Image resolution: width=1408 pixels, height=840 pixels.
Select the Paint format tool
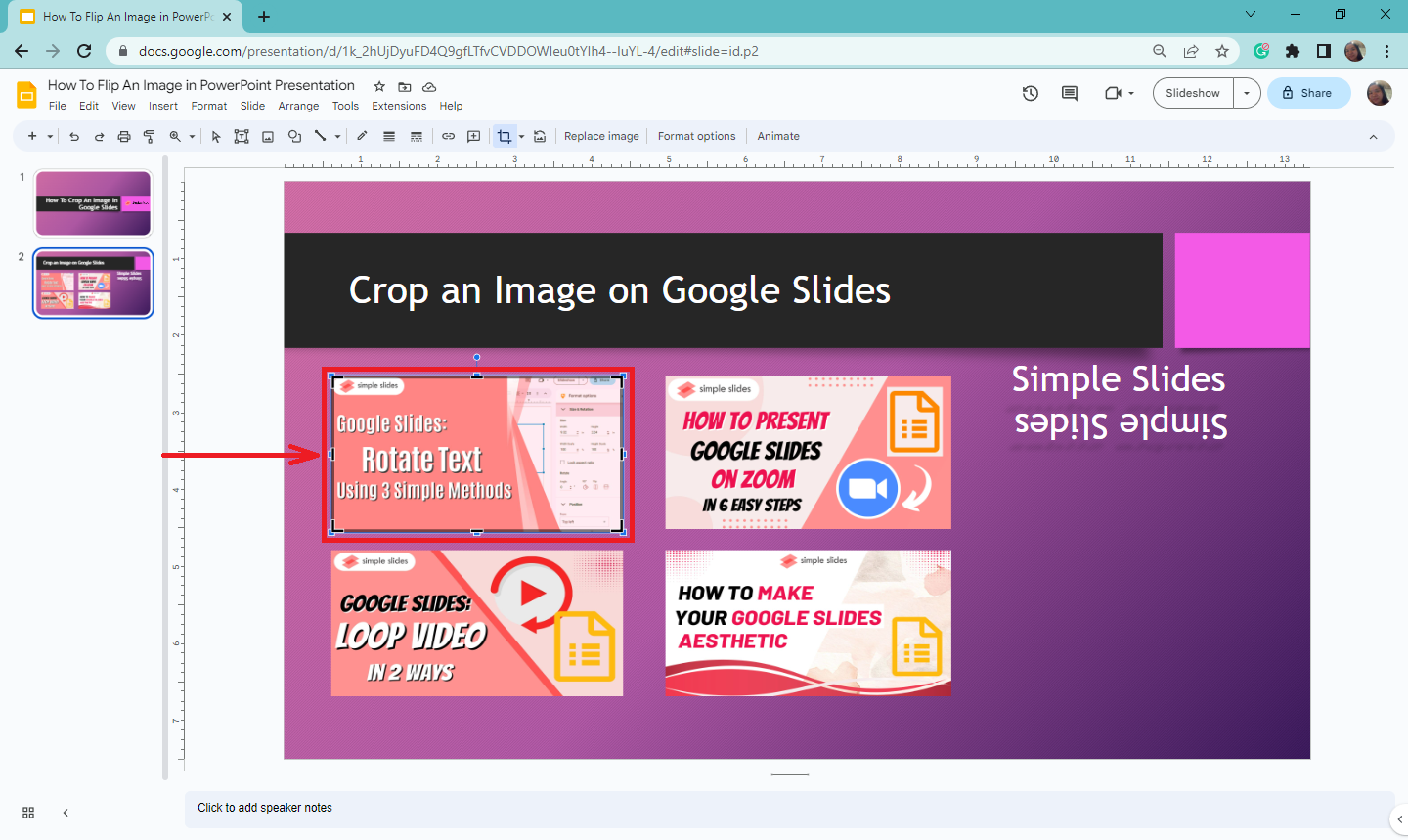tap(148, 136)
